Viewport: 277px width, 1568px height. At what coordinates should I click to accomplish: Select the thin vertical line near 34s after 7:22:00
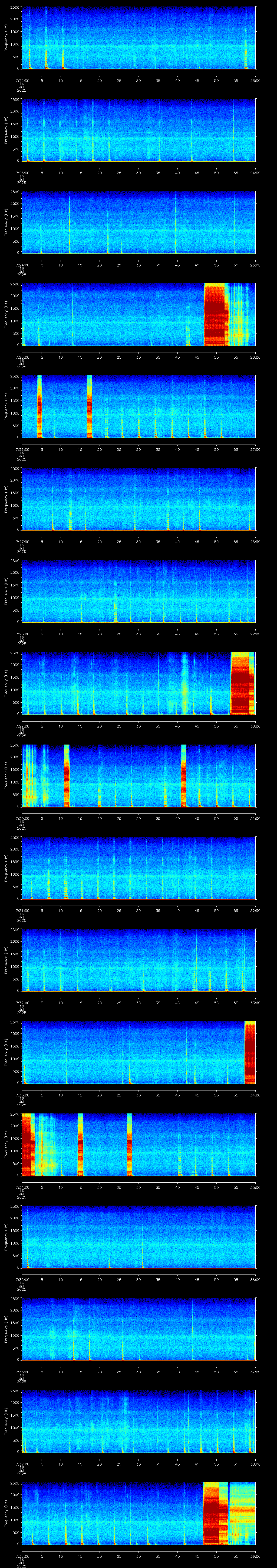point(155,38)
